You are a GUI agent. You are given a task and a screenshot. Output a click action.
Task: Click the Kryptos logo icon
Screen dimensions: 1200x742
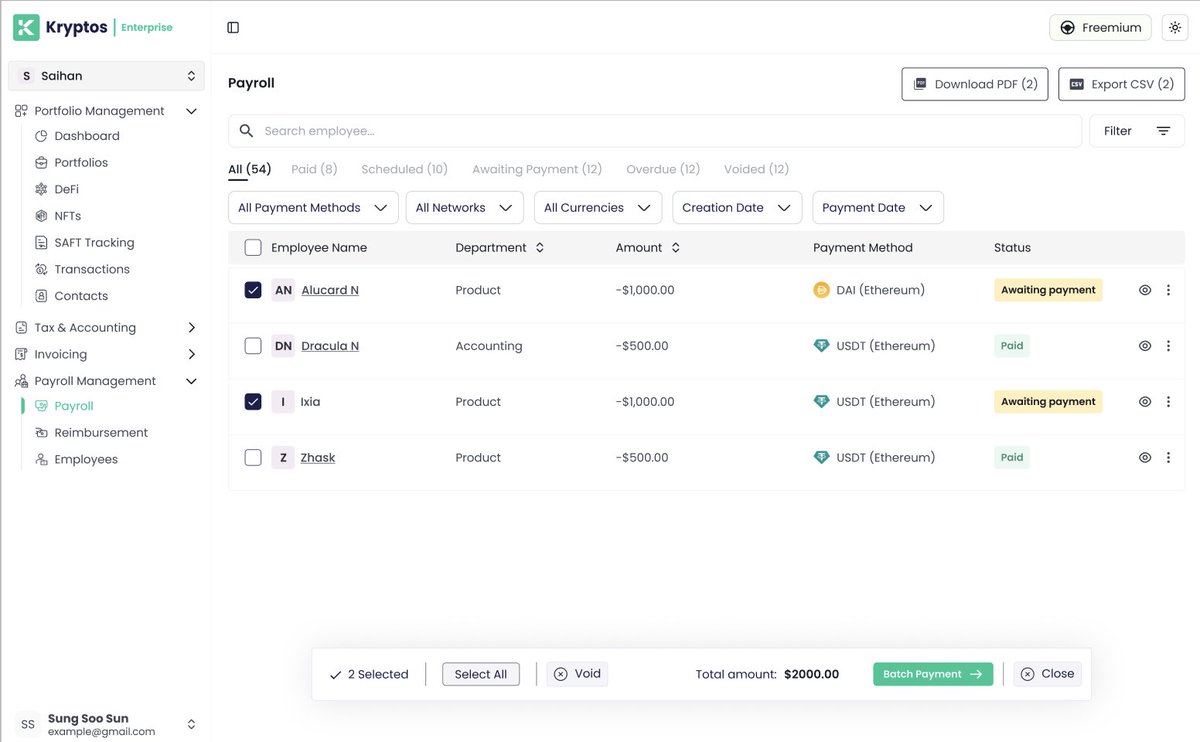26,26
